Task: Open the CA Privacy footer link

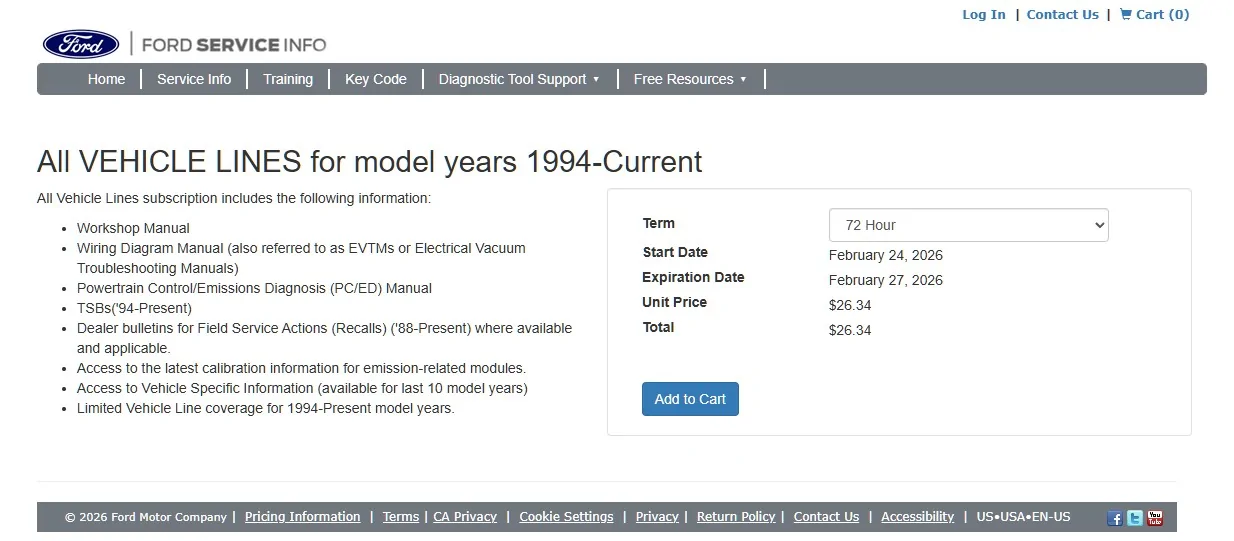Action: (465, 517)
